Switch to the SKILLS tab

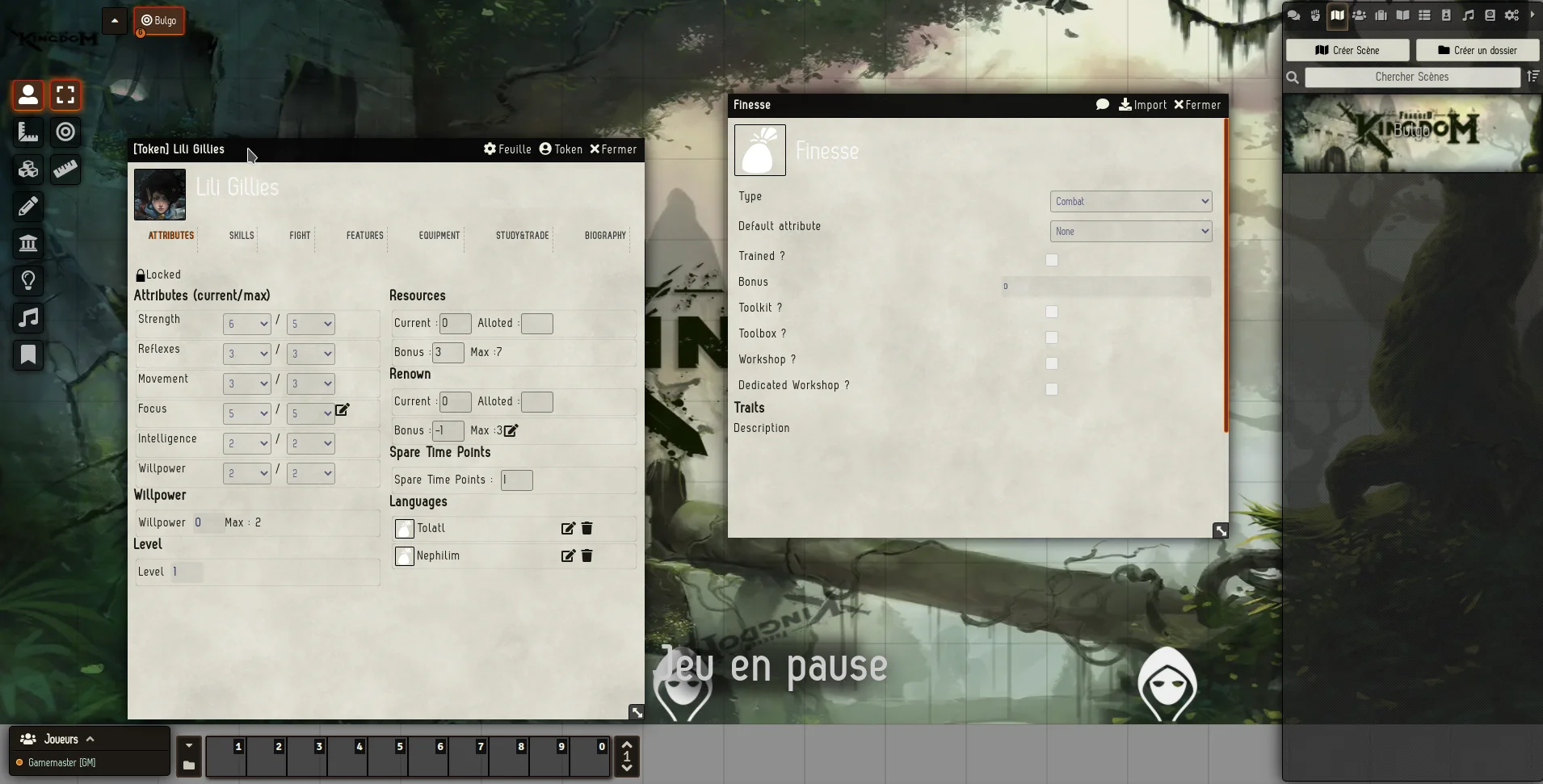point(242,236)
